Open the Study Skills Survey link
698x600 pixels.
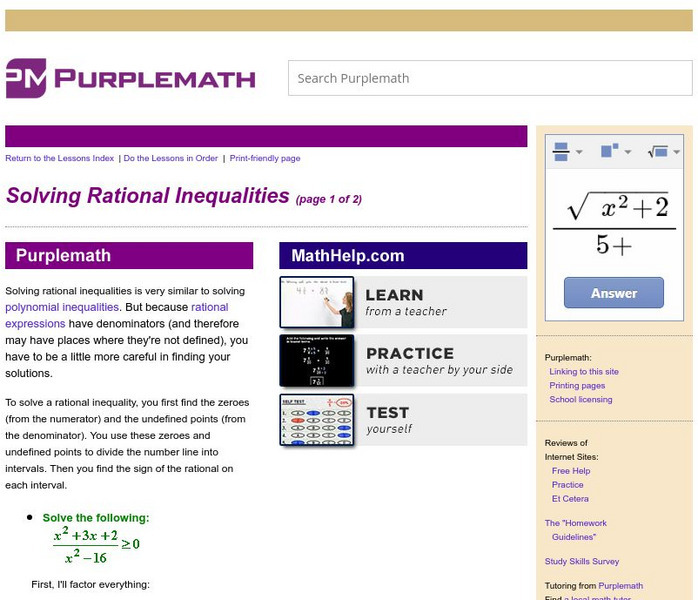pyautogui.click(x=582, y=562)
